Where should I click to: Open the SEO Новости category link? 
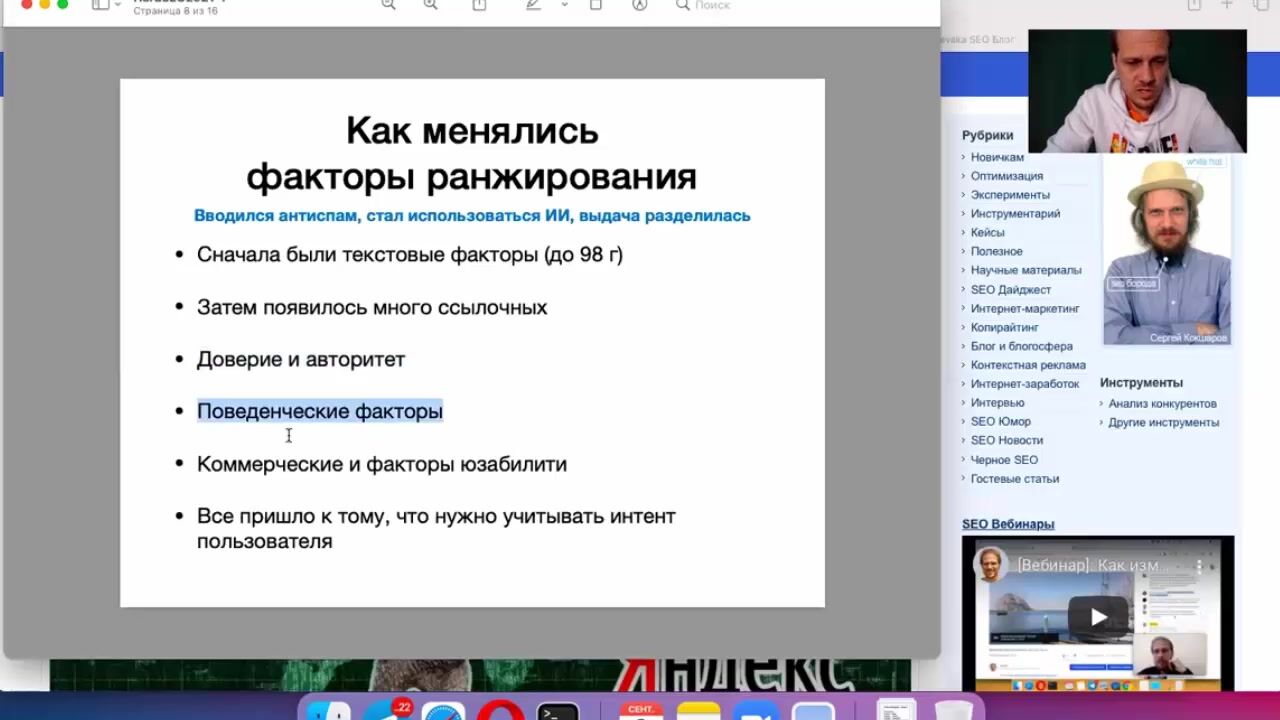[x=1006, y=440]
